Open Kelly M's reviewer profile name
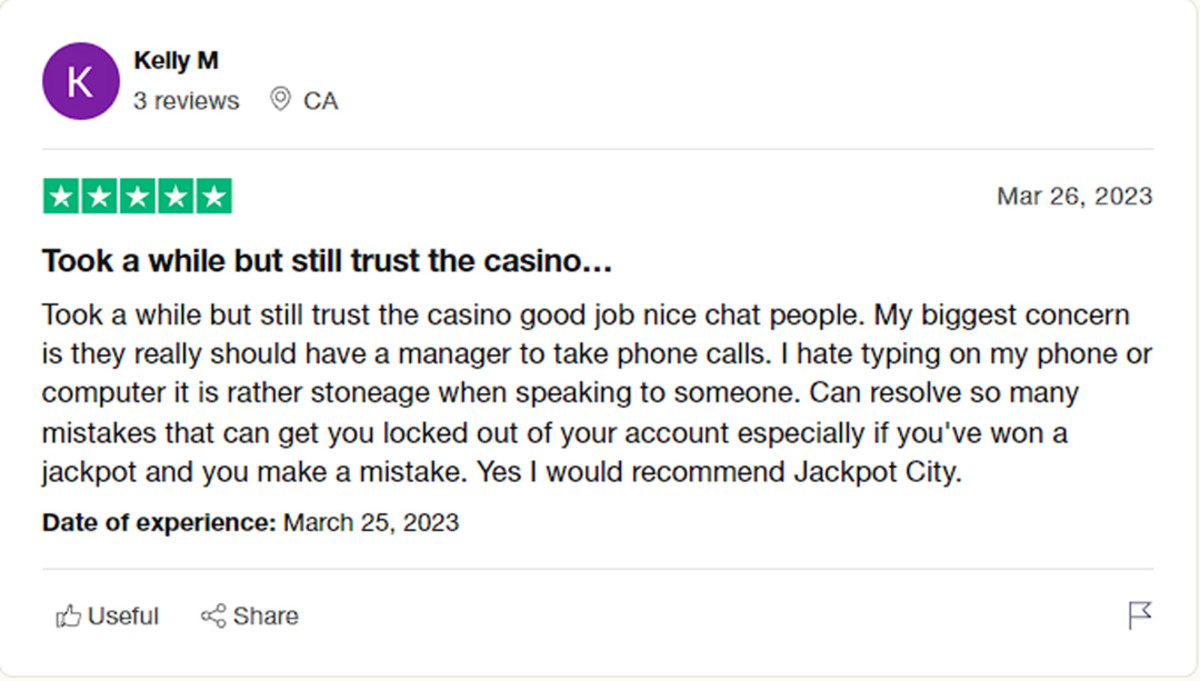 click(x=176, y=61)
